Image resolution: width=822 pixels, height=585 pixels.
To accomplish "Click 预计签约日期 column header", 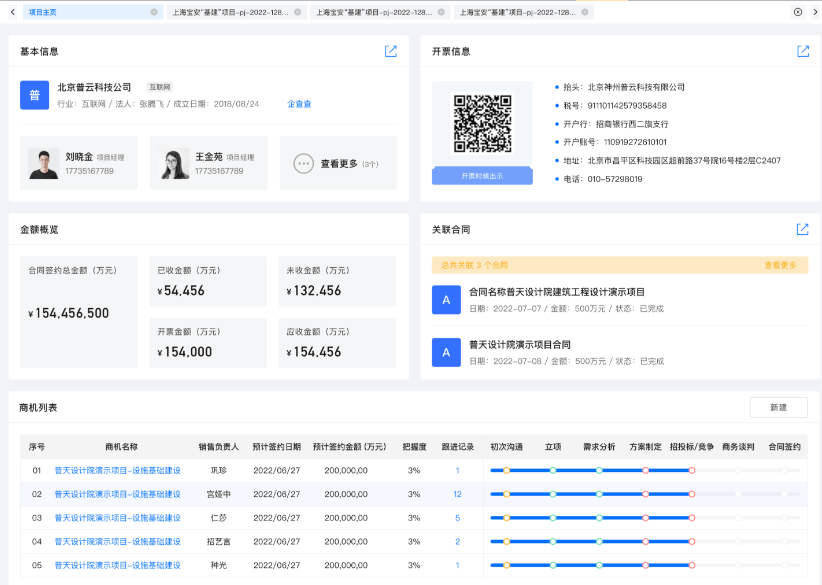I will 276,447.
